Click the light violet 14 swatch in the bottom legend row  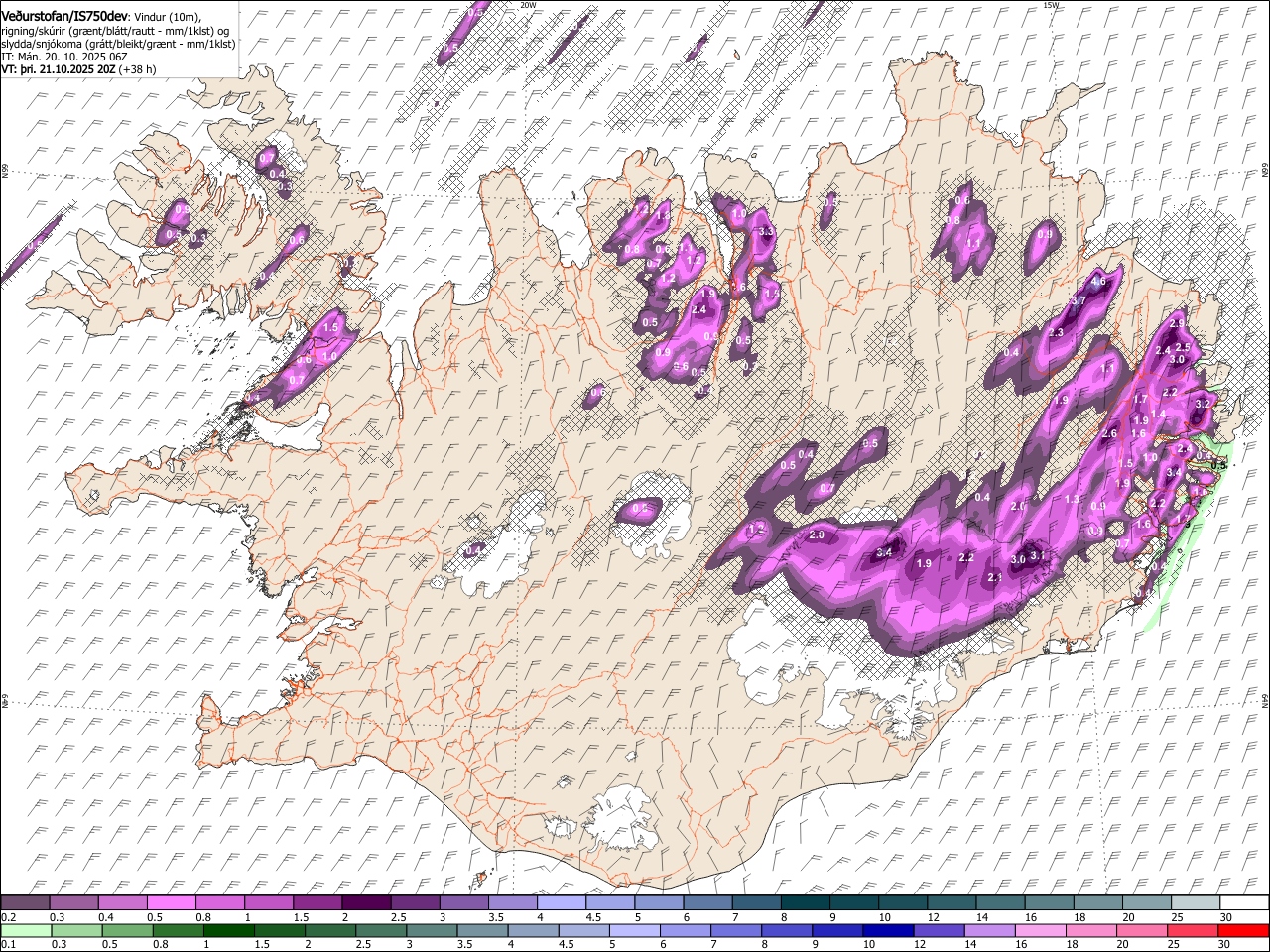990,930
